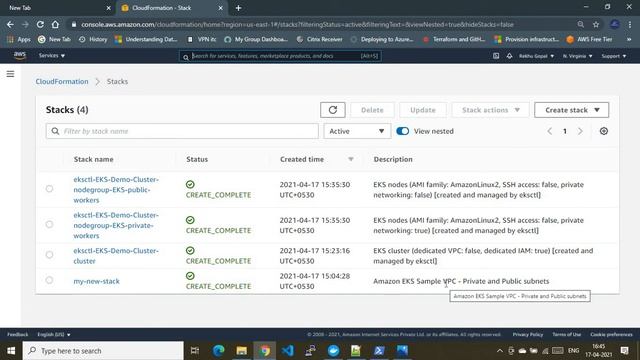The height and width of the screenshot is (360, 640).
Task: Open Windows Start menu
Action: pos(11,351)
